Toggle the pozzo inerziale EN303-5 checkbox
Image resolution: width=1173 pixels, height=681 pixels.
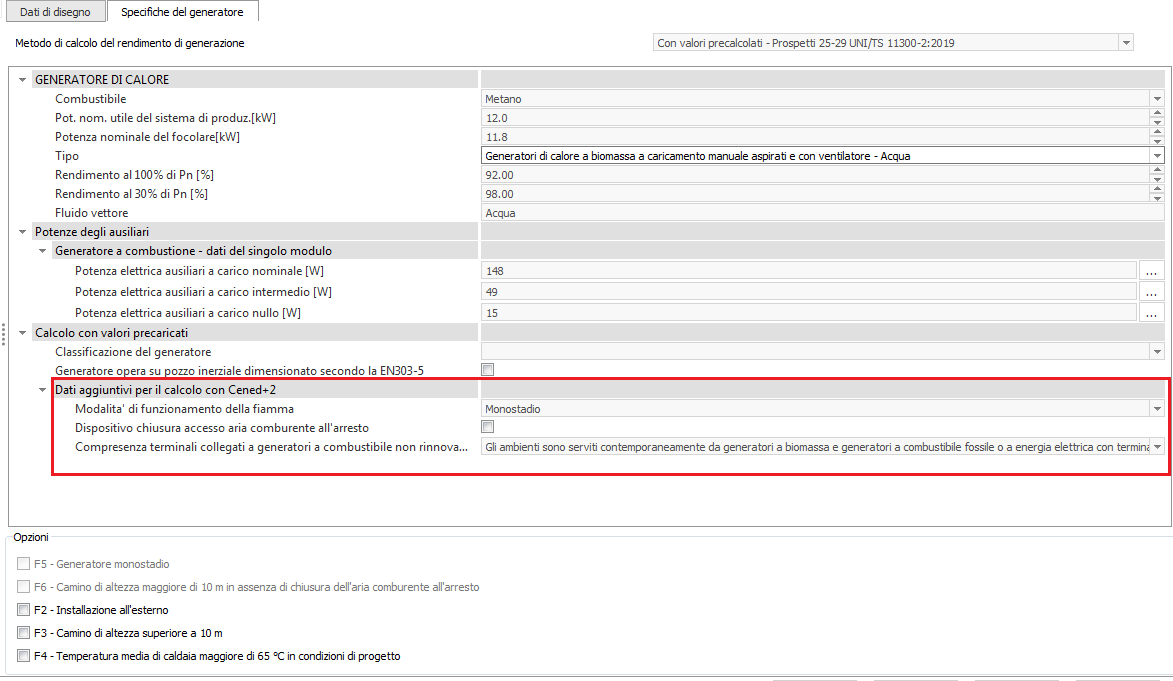click(488, 371)
